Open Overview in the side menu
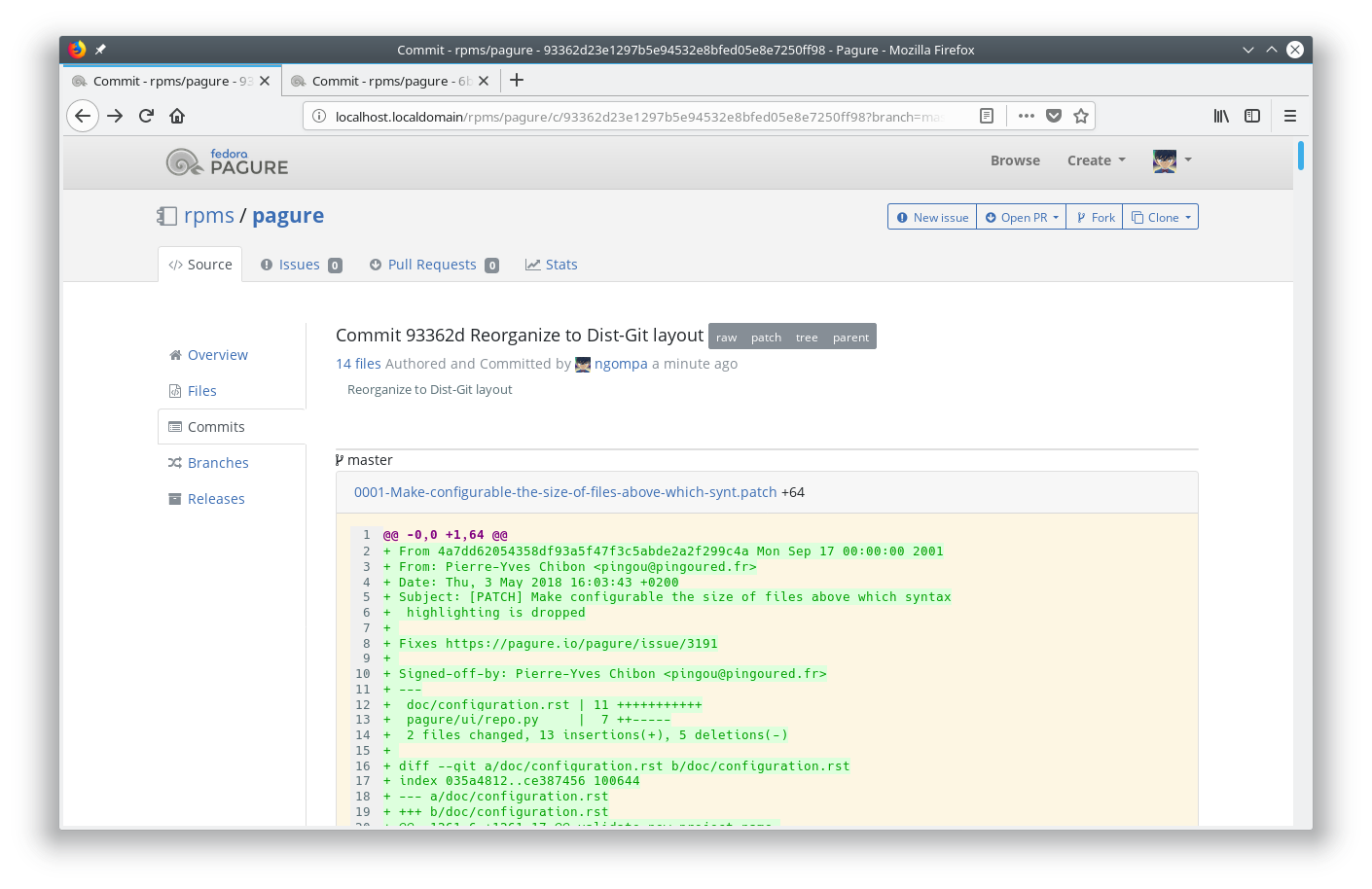Viewport: 1372px width, 889px height. (x=208, y=355)
